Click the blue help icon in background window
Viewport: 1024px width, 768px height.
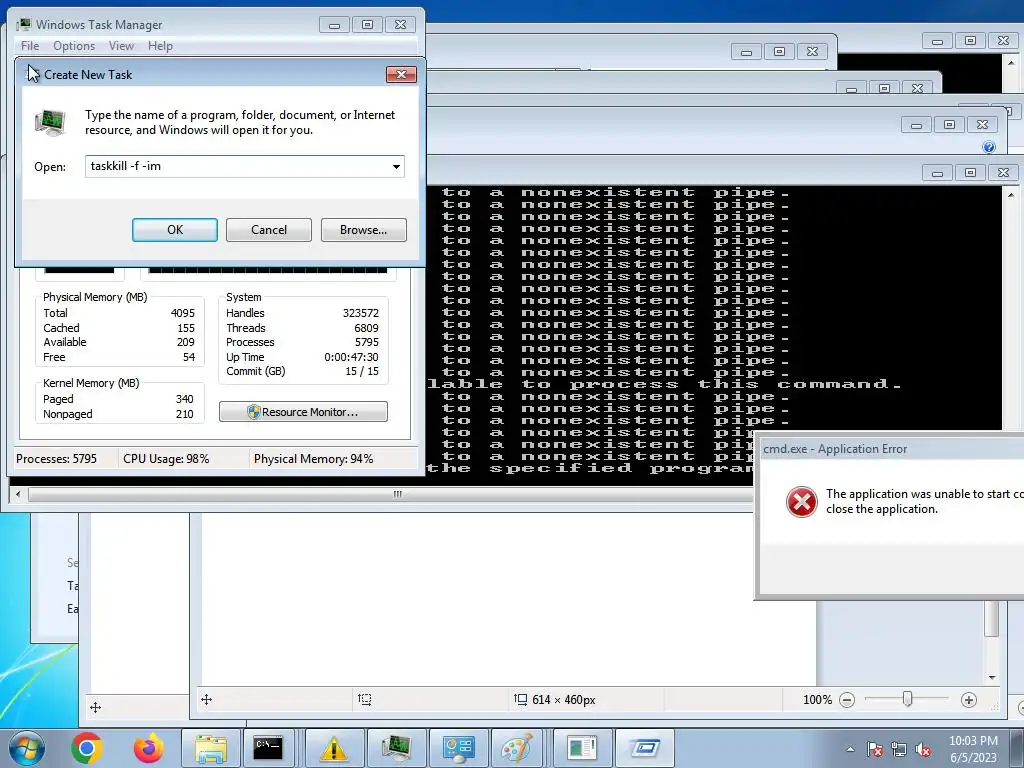989,147
